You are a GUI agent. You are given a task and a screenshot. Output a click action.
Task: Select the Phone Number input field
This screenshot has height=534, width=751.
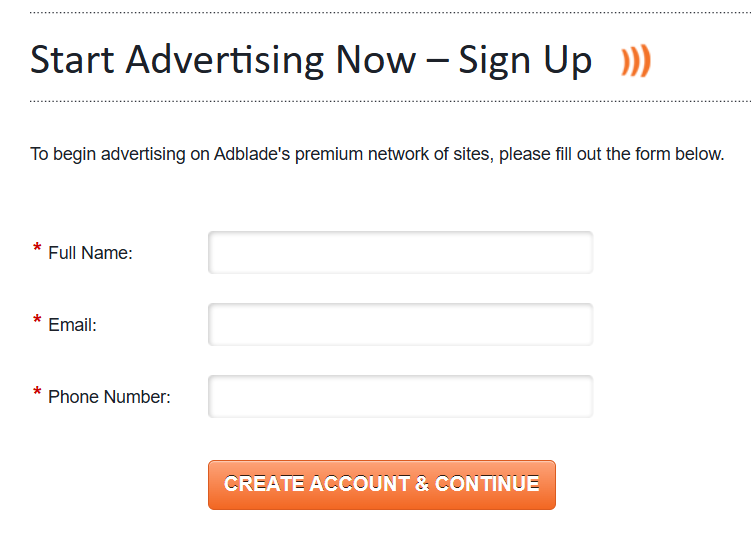coord(400,396)
